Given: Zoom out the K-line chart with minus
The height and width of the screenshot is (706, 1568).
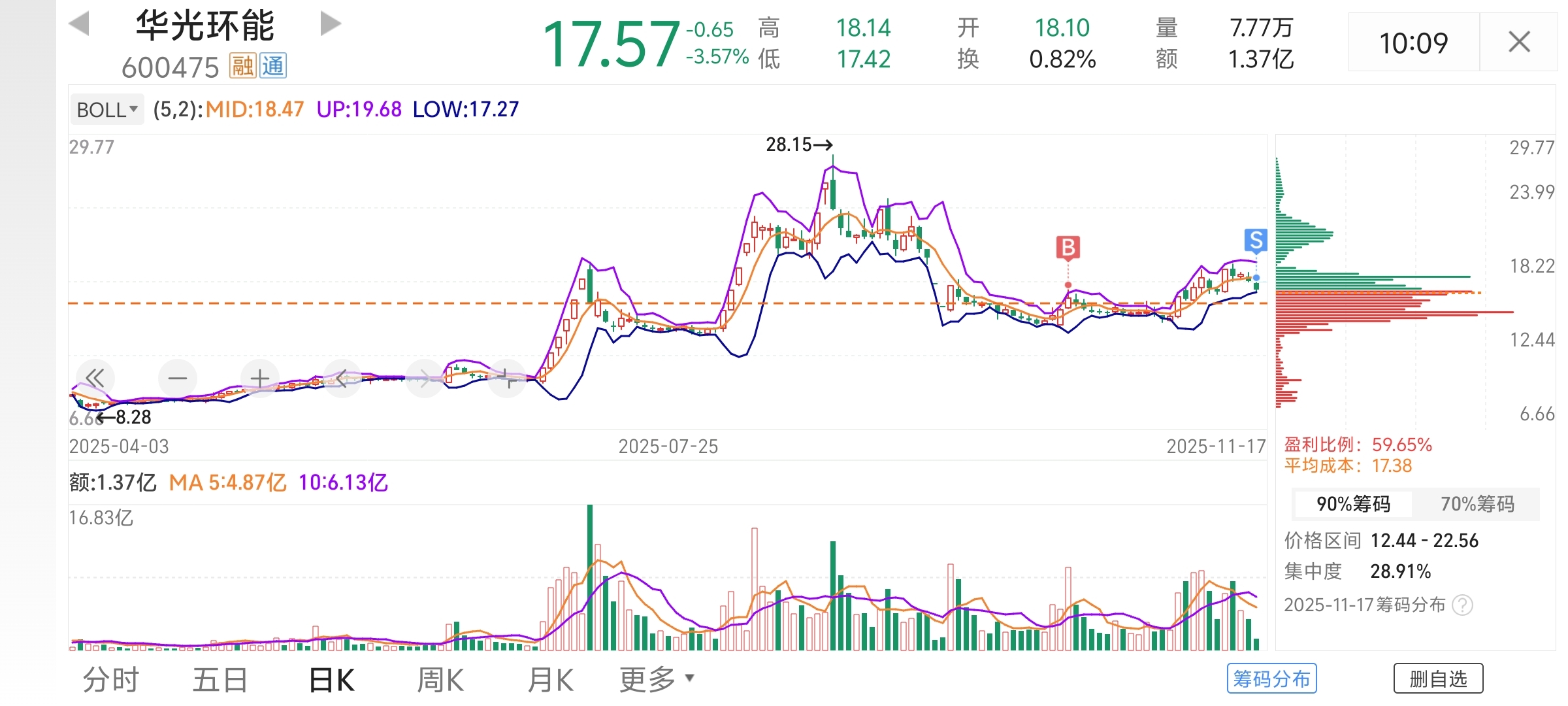Looking at the screenshot, I should tap(177, 378).
